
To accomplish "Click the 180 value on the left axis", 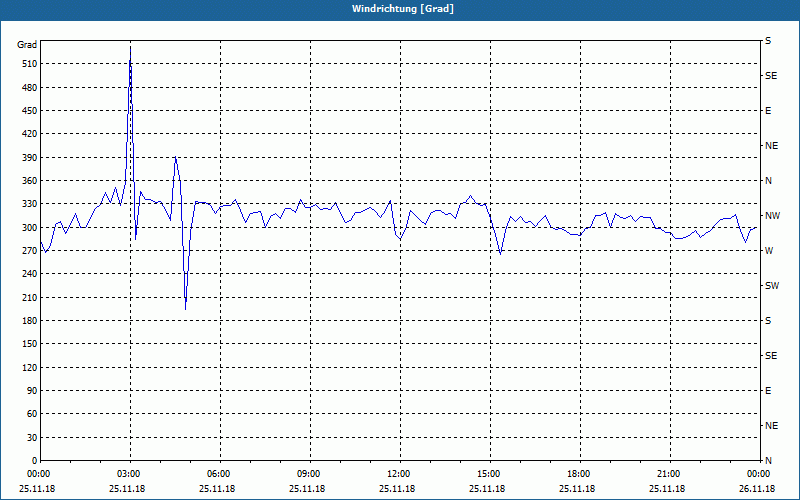I will click(x=30, y=321).
